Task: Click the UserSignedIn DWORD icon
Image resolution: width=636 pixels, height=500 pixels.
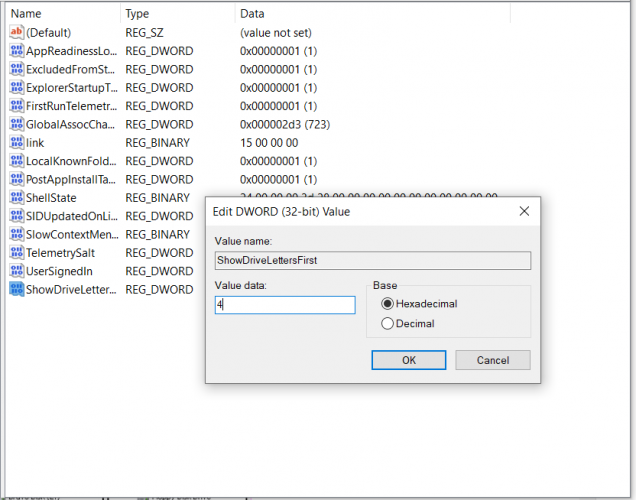Action: (x=17, y=271)
